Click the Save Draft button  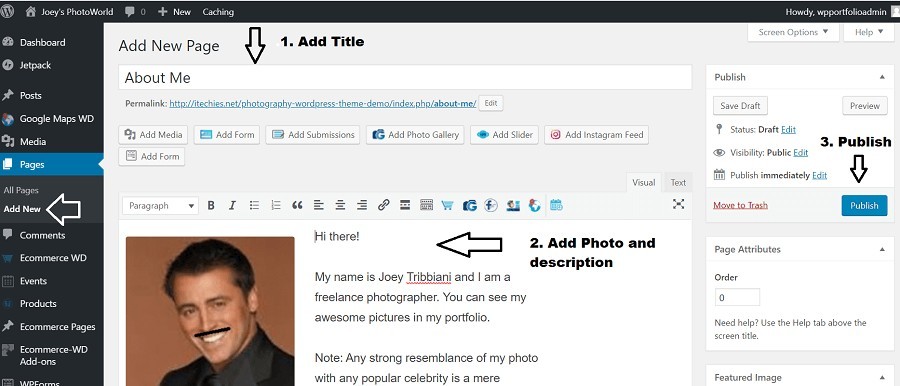click(740, 106)
